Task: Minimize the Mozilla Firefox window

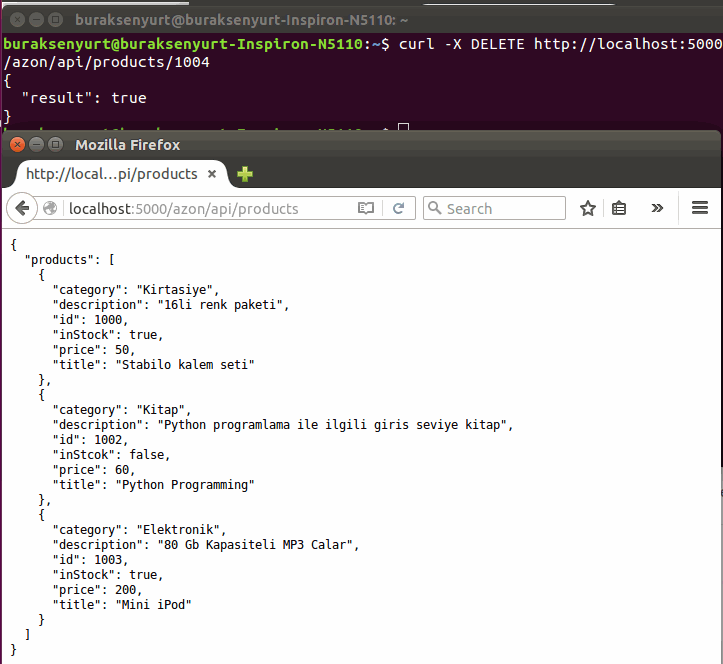Action: pos(36,145)
